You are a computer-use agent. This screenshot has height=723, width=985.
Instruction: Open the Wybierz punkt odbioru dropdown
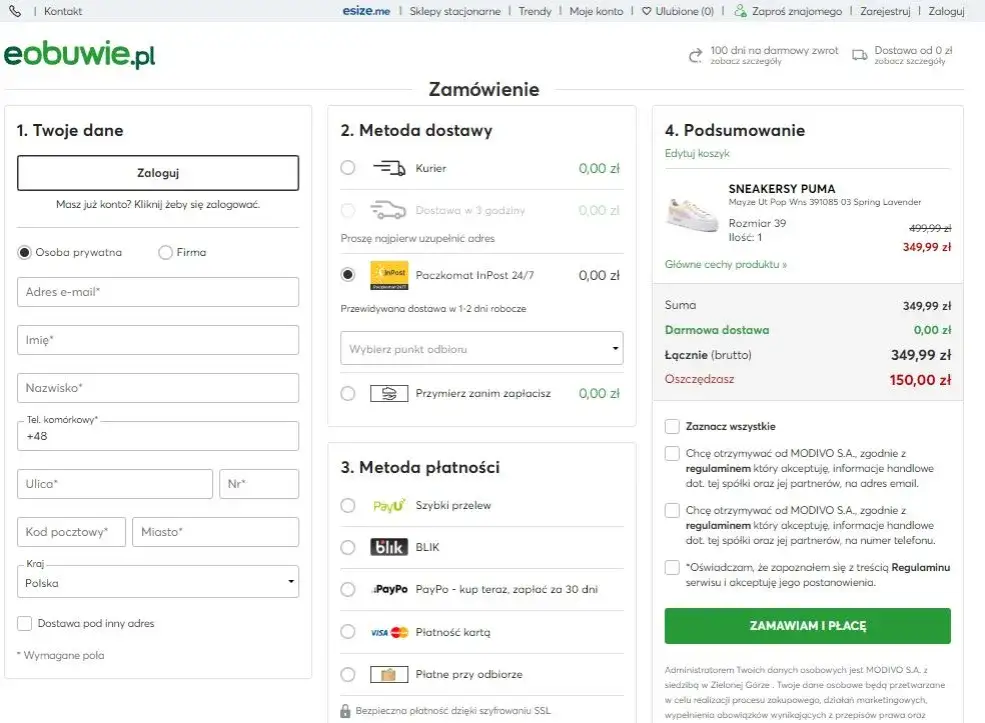[x=481, y=348]
